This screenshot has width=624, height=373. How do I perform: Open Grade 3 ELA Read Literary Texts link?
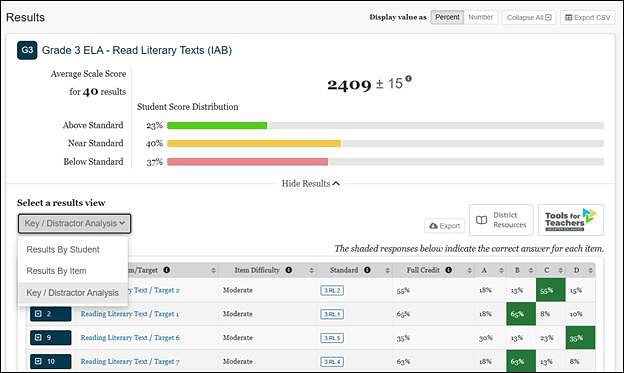(137, 50)
